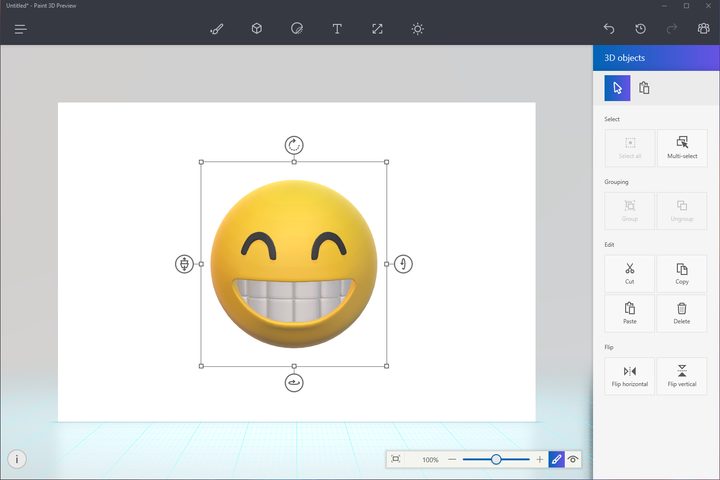
Task: Open the hamburger menu
Action: click(x=21, y=30)
